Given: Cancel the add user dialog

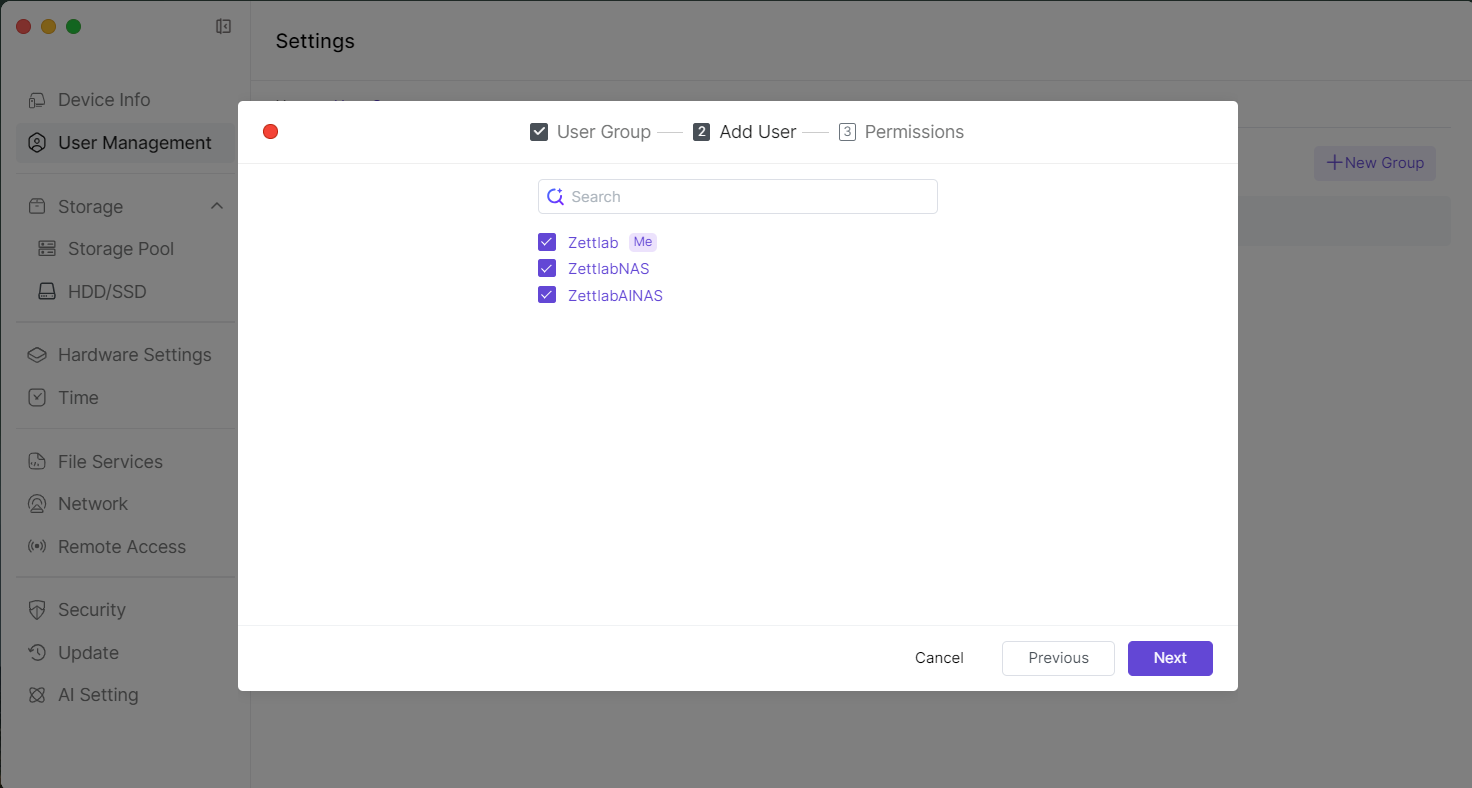Looking at the screenshot, I should (939, 658).
